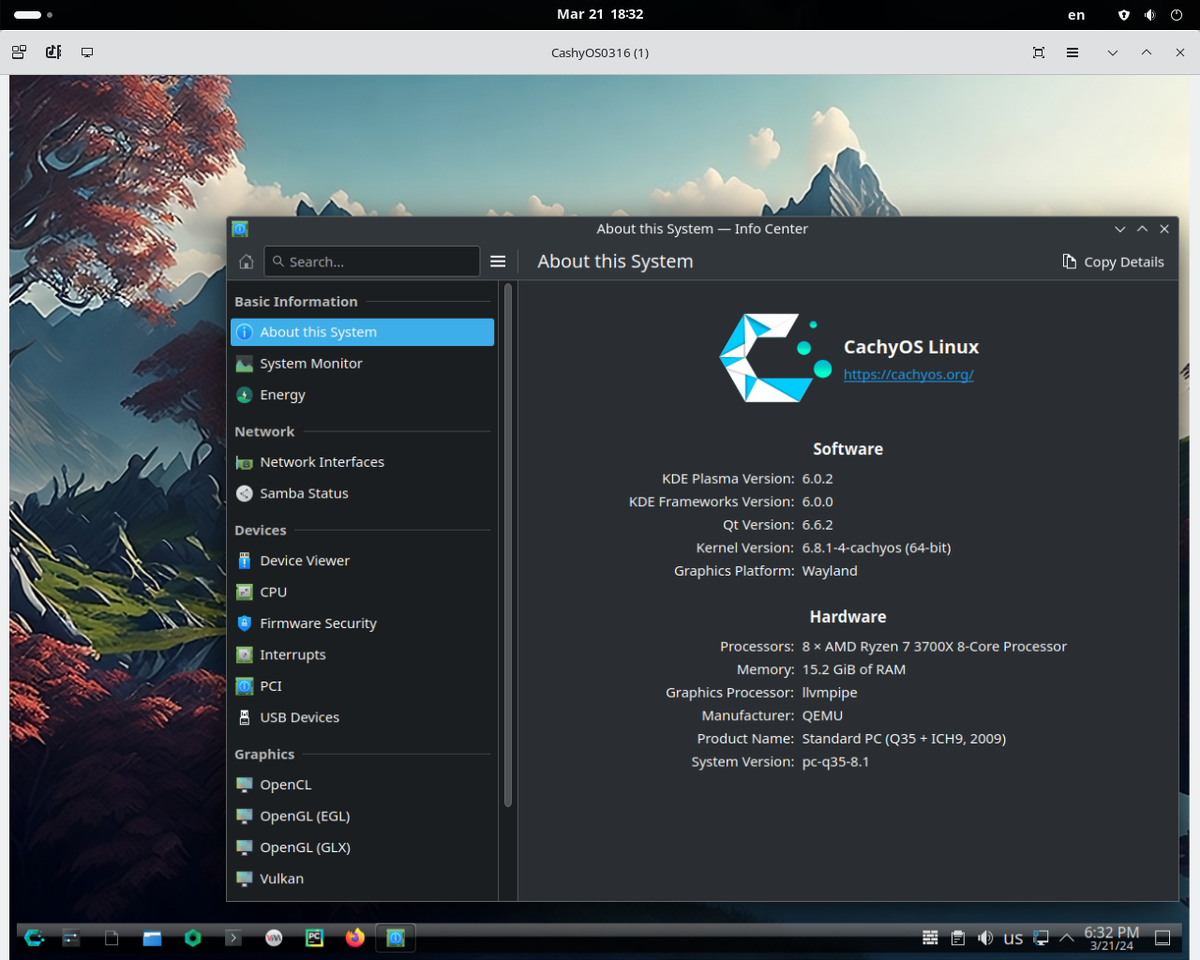Launch the file manager from taskbar
This screenshot has height=960, width=1200.
tap(152, 938)
